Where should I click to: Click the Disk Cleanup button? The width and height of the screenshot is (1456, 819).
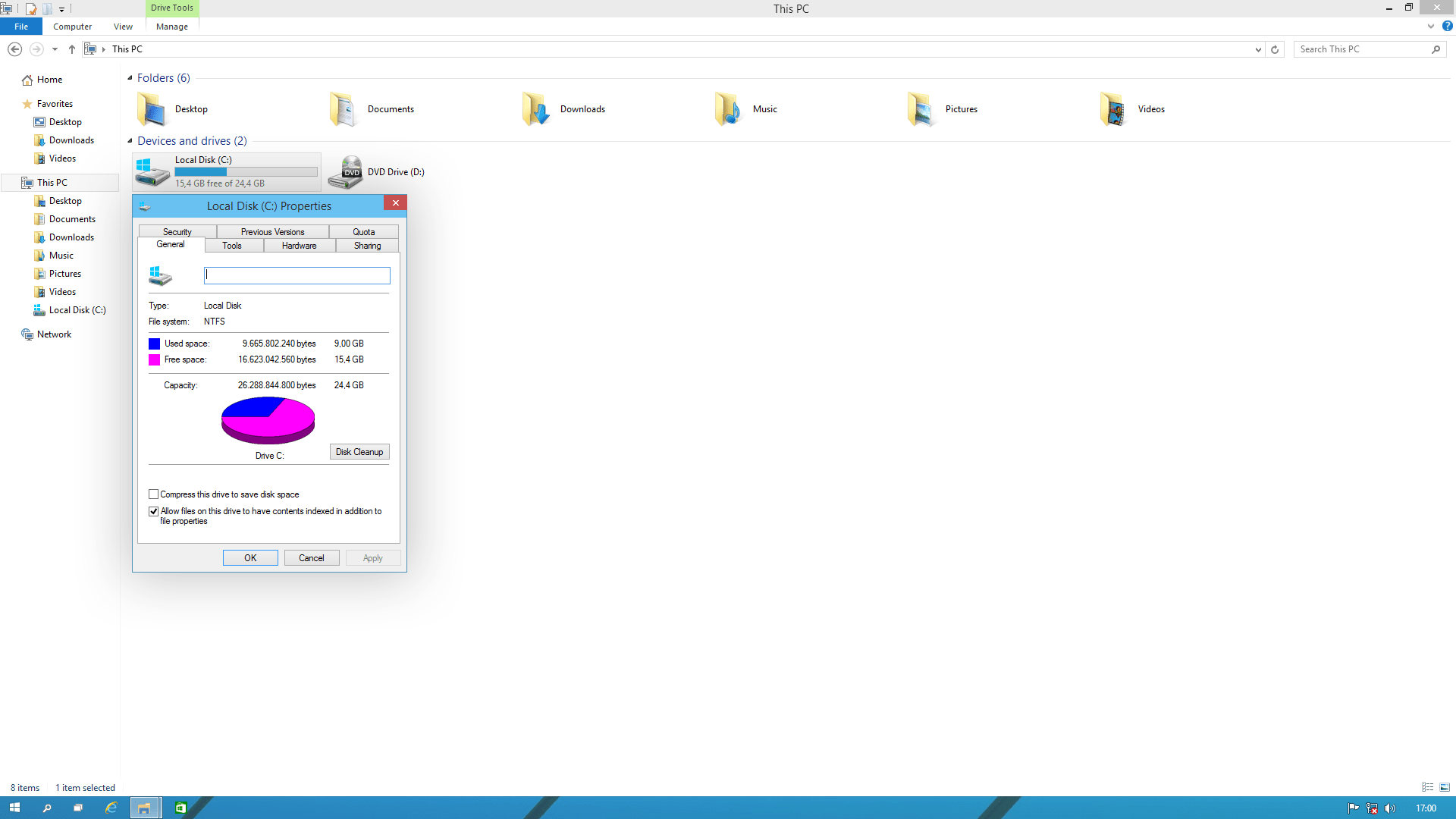(x=359, y=452)
